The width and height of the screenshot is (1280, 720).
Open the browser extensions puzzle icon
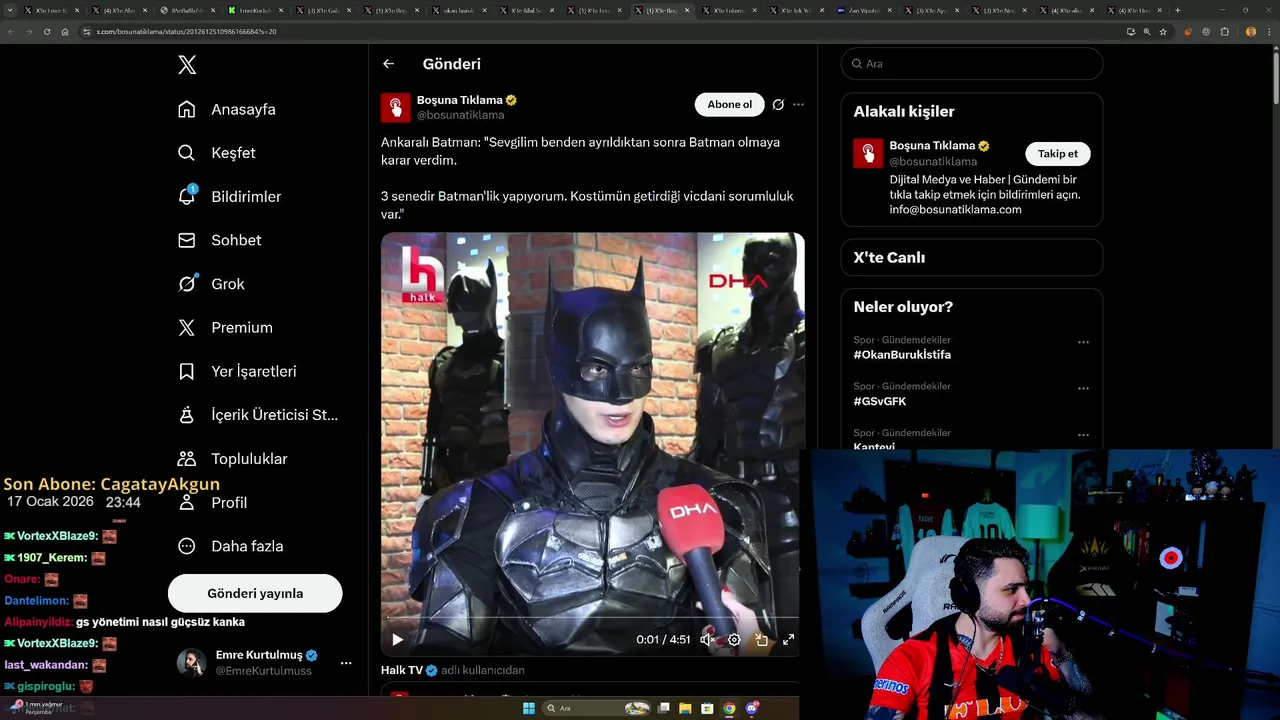[x=1225, y=32]
